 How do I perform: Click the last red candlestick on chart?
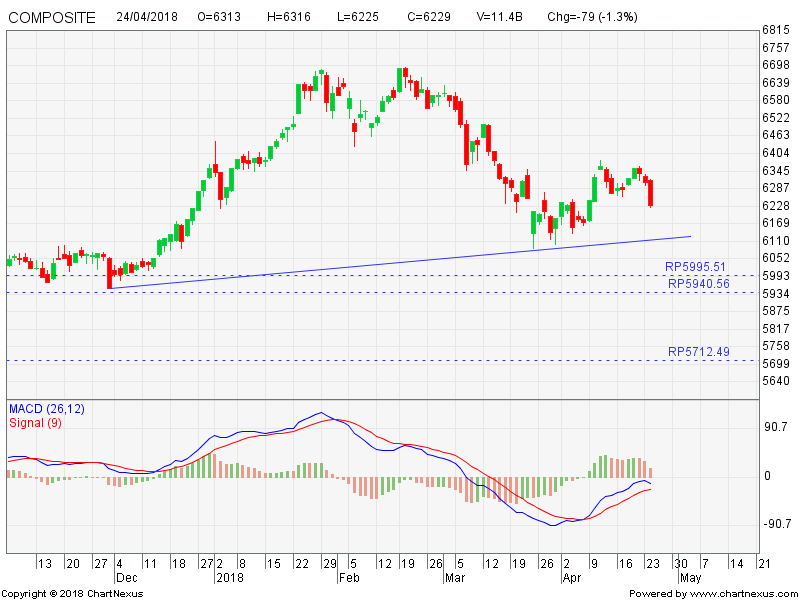(x=650, y=192)
